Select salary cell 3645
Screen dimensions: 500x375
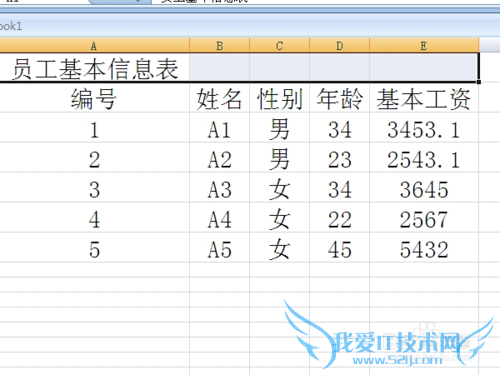[x=424, y=188]
